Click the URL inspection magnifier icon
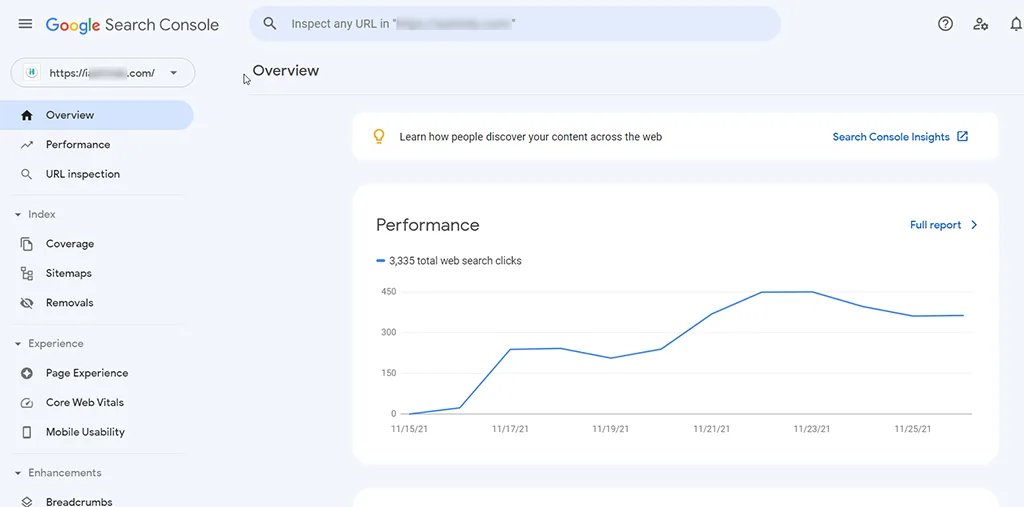The height and width of the screenshot is (507, 1024). pyautogui.click(x=27, y=174)
